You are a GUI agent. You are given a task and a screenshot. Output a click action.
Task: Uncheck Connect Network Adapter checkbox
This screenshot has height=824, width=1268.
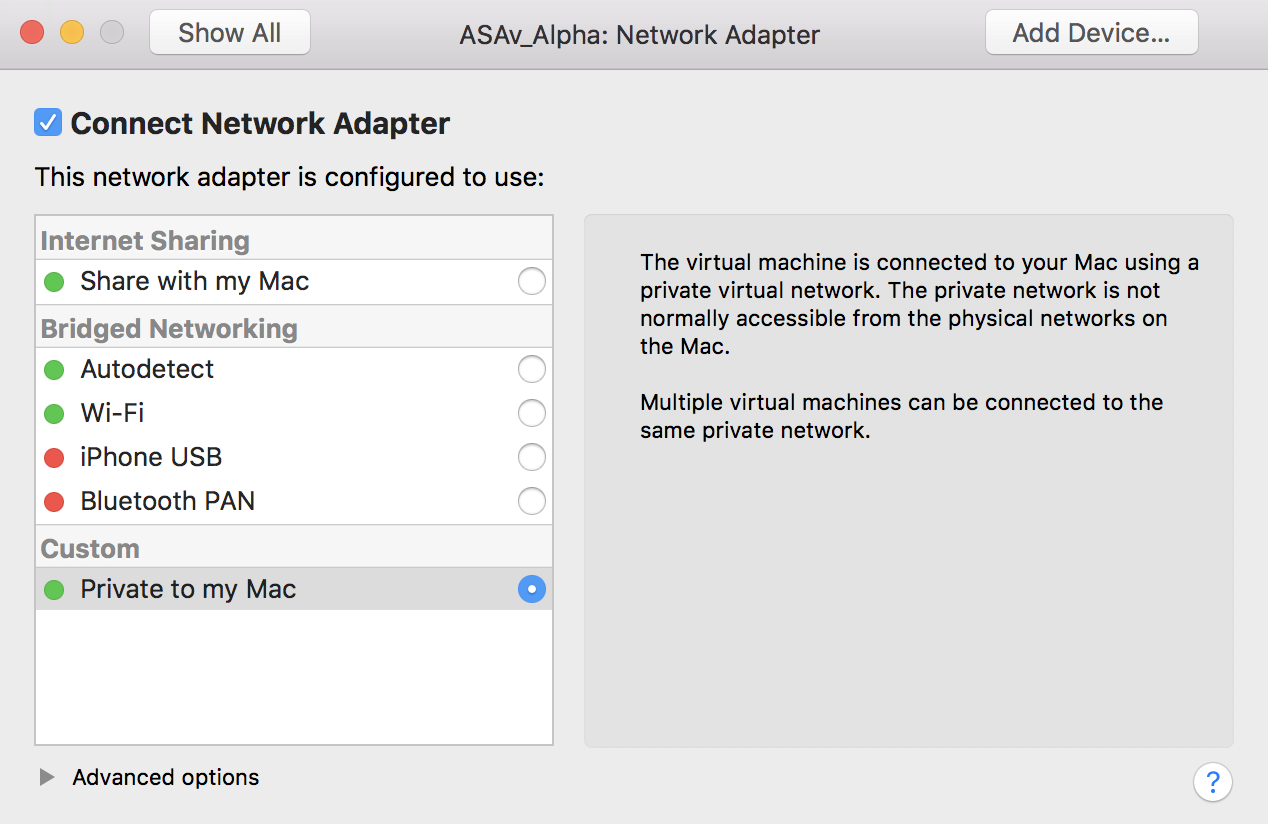tap(48, 122)
